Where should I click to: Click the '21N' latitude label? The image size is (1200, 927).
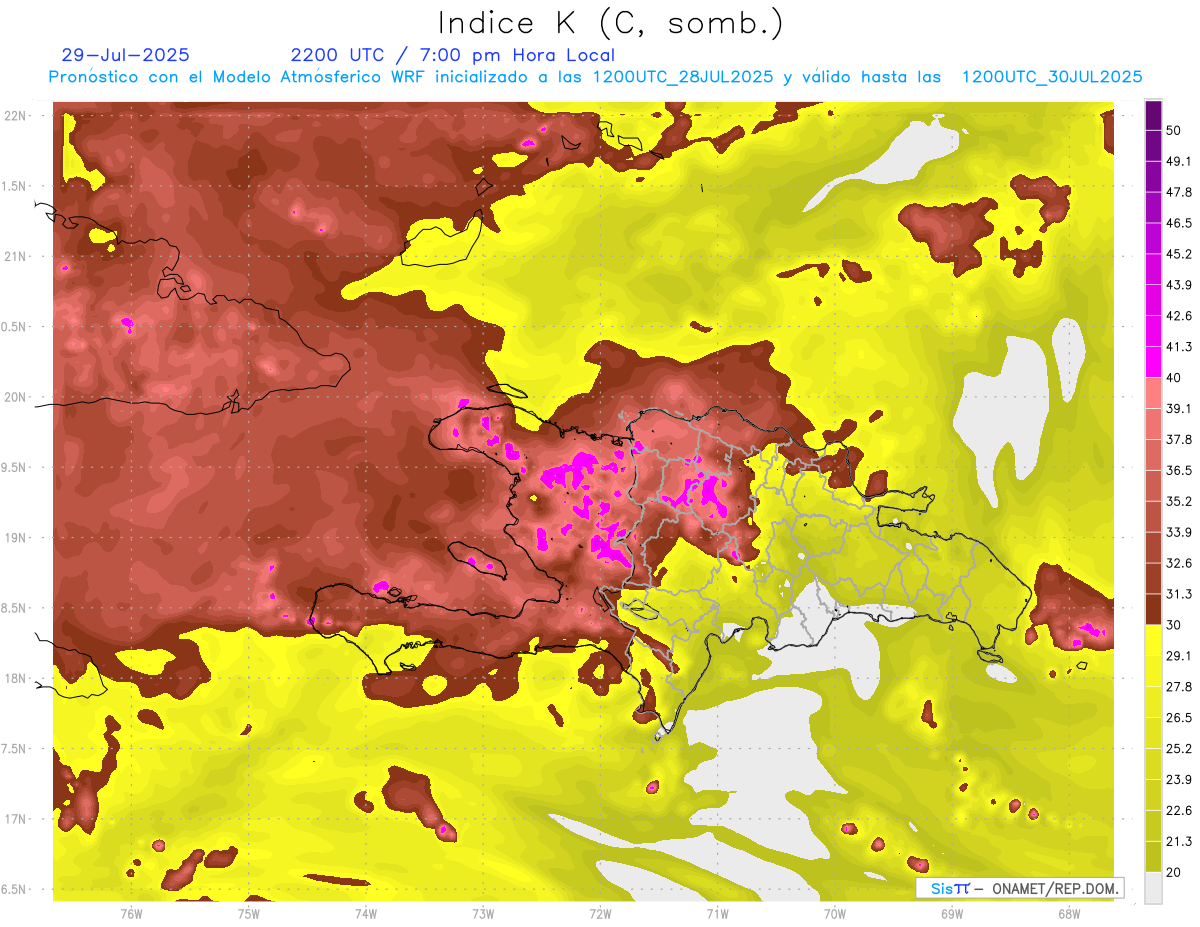point(16,256)
